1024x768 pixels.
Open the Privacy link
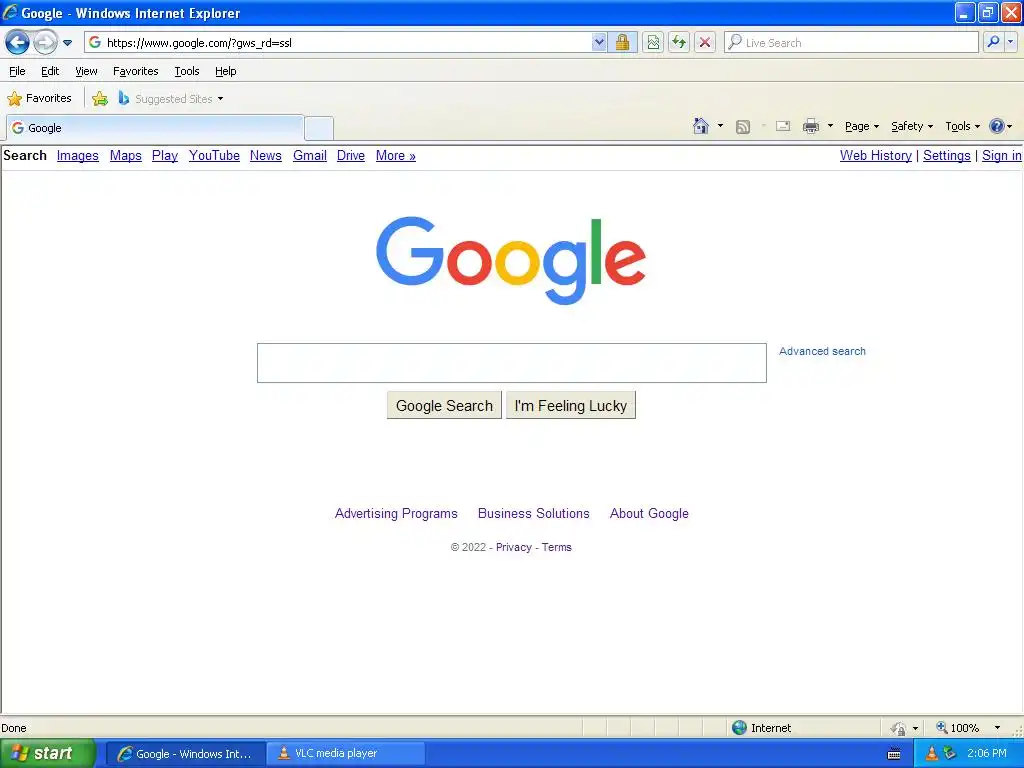point(514,547)
